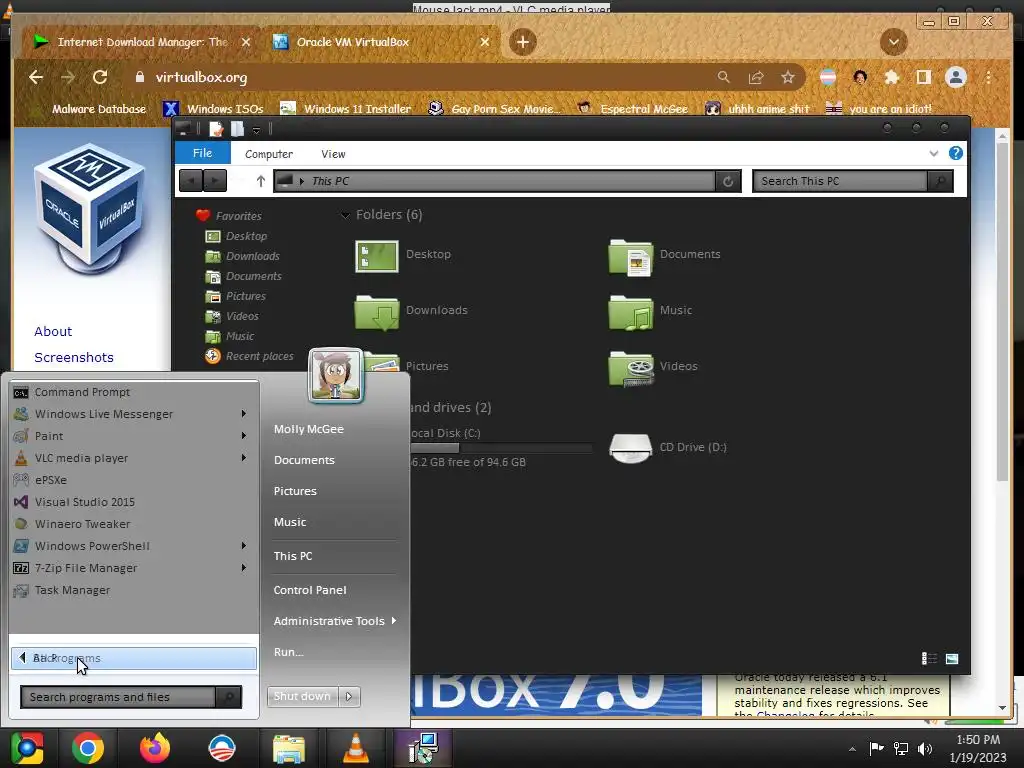Launch Visual Studio 2015
Viewport: 1024px width, 768px height.
[134, 502]
